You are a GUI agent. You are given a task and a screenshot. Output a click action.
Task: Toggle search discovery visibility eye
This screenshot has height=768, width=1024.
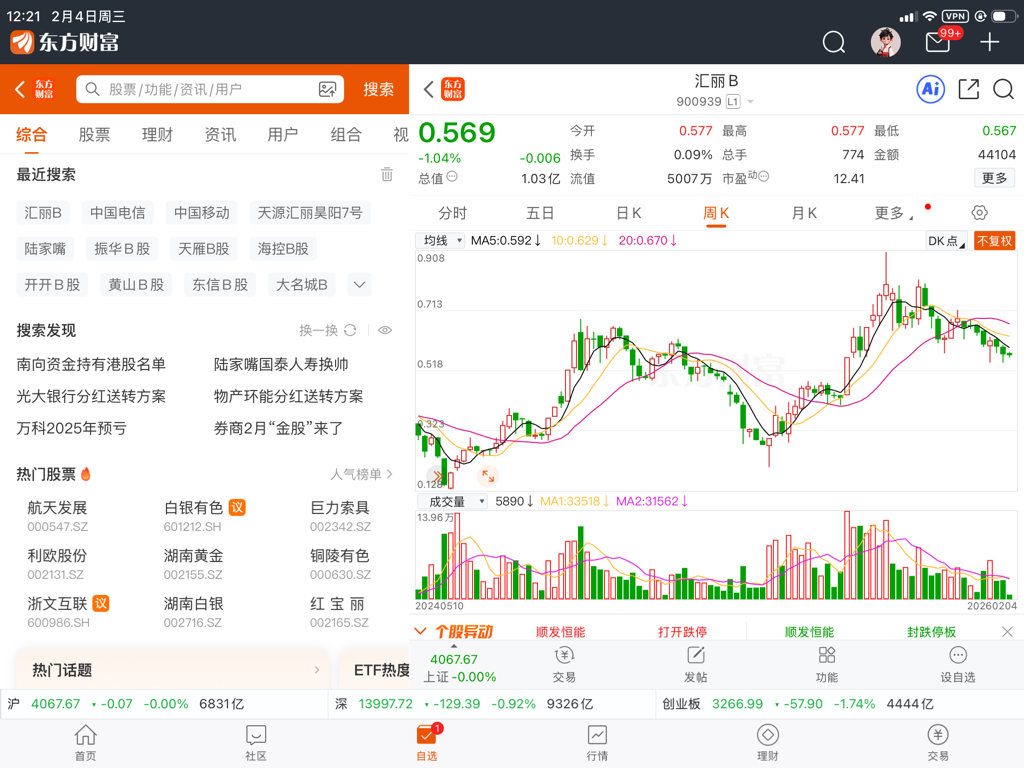[x=385, y=330]
